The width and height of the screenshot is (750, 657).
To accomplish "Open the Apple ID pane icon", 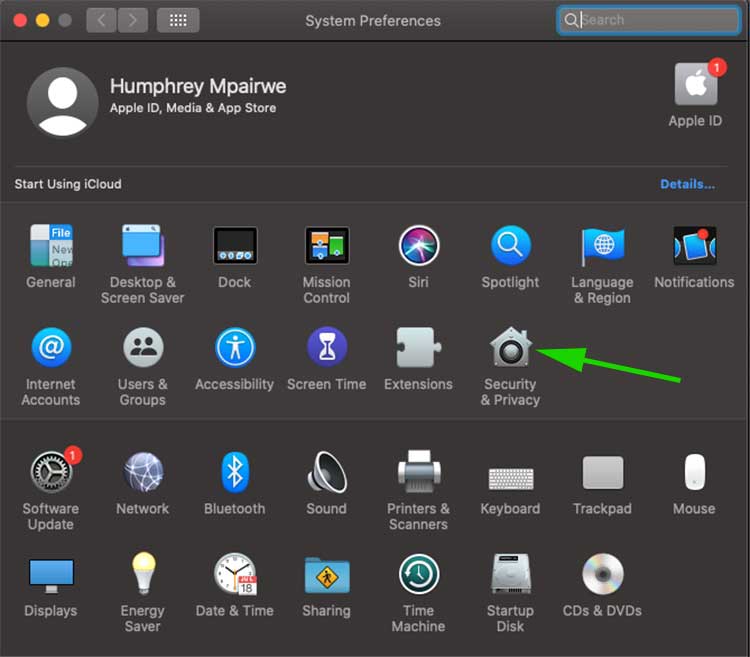I will coord(695,84).
